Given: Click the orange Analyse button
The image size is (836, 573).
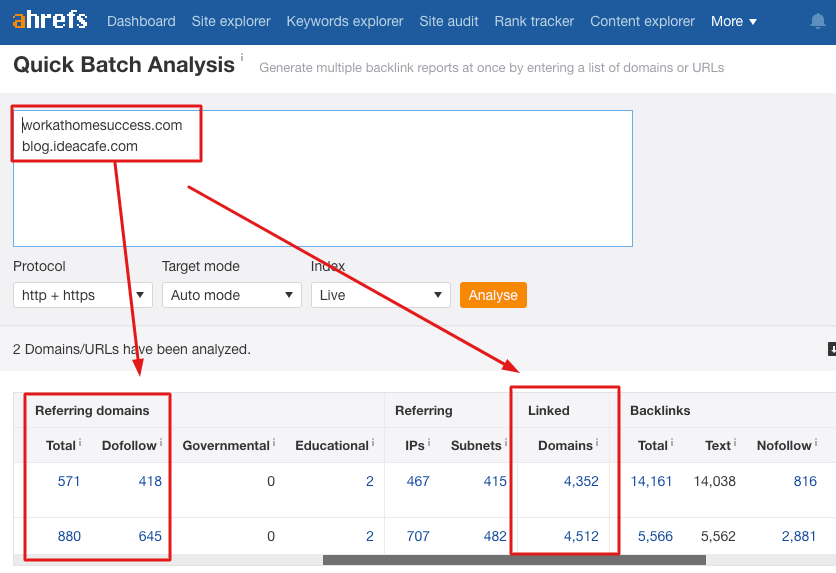Looking at the screenshot, I should [493, 295].
